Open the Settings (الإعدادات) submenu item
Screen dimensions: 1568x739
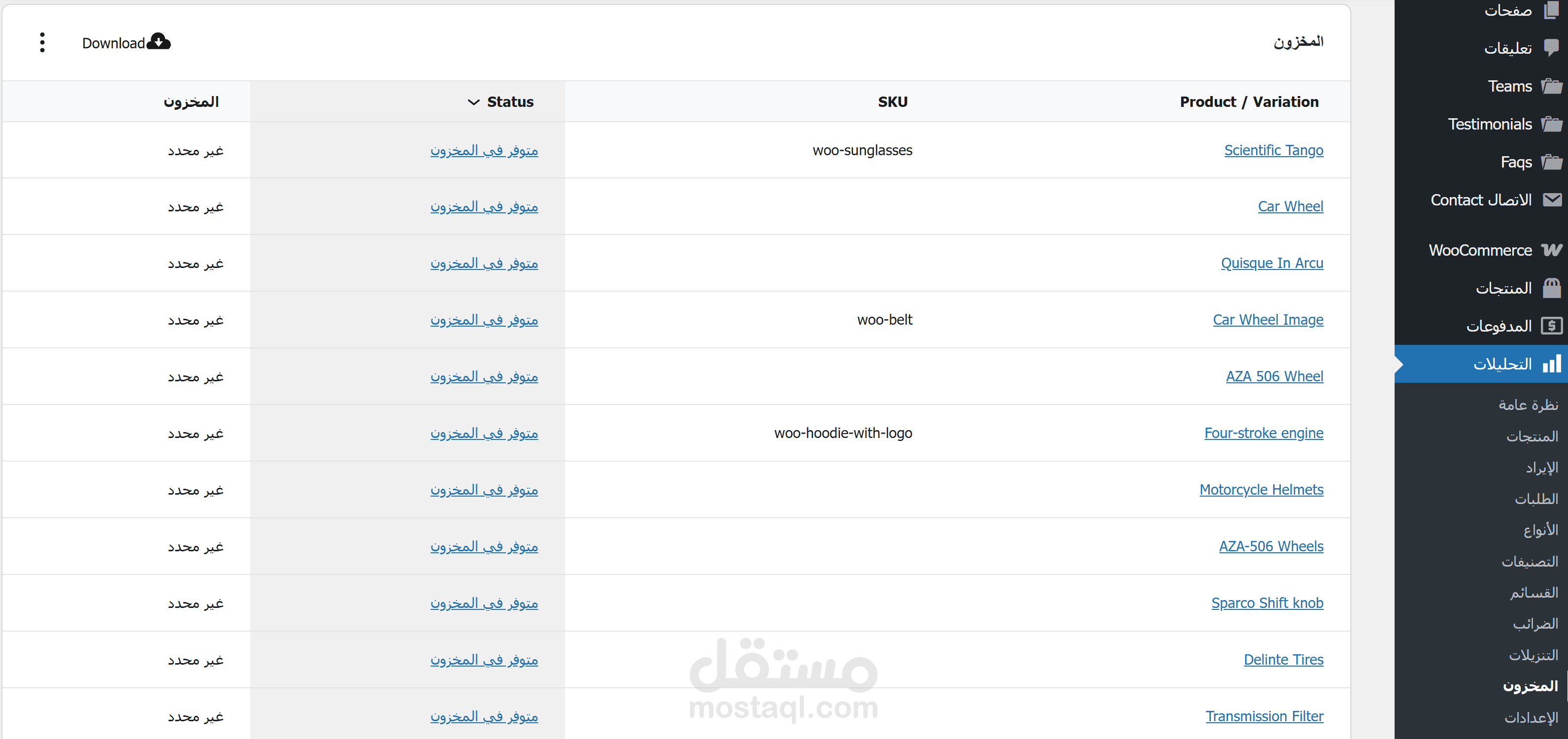1531,717
